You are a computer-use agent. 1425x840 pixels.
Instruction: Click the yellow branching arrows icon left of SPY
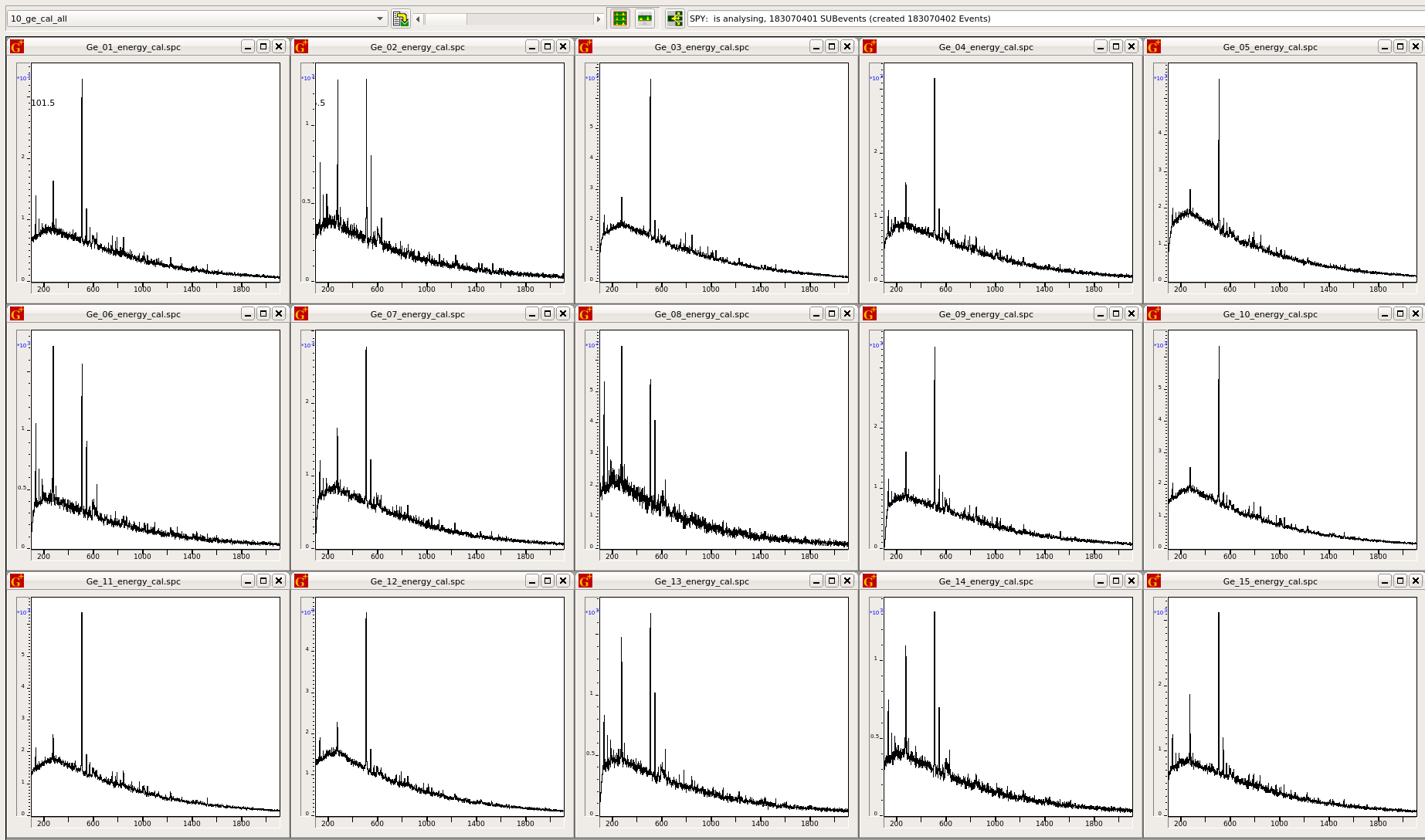674,19
